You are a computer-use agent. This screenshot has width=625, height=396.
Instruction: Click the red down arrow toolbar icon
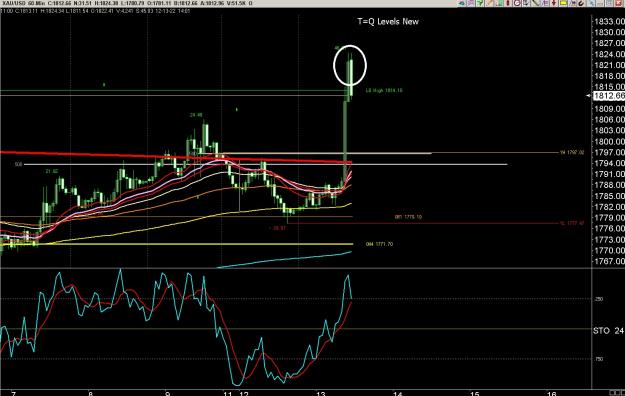point(554,3)
